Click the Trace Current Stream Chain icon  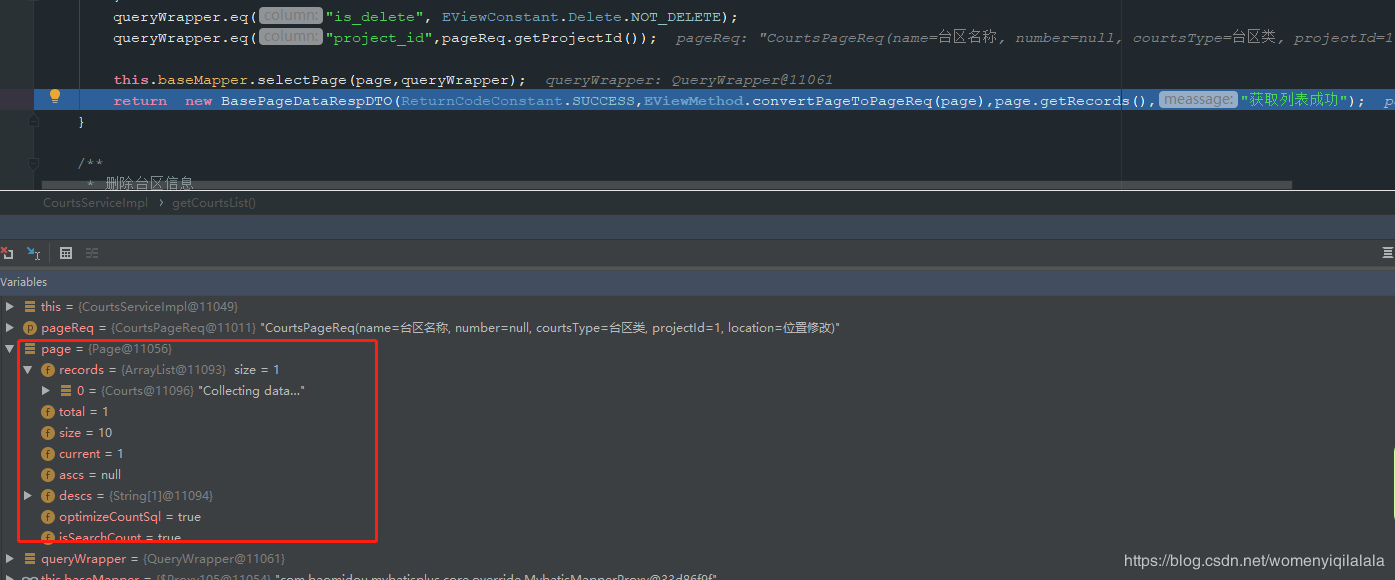(x=92, y=253)
